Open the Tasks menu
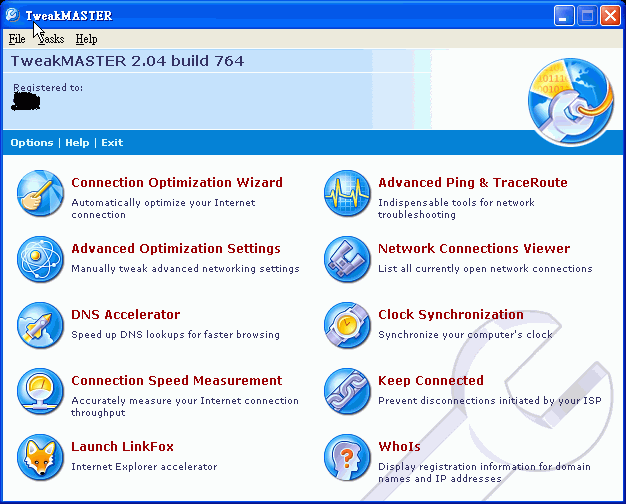 (51, 39)
